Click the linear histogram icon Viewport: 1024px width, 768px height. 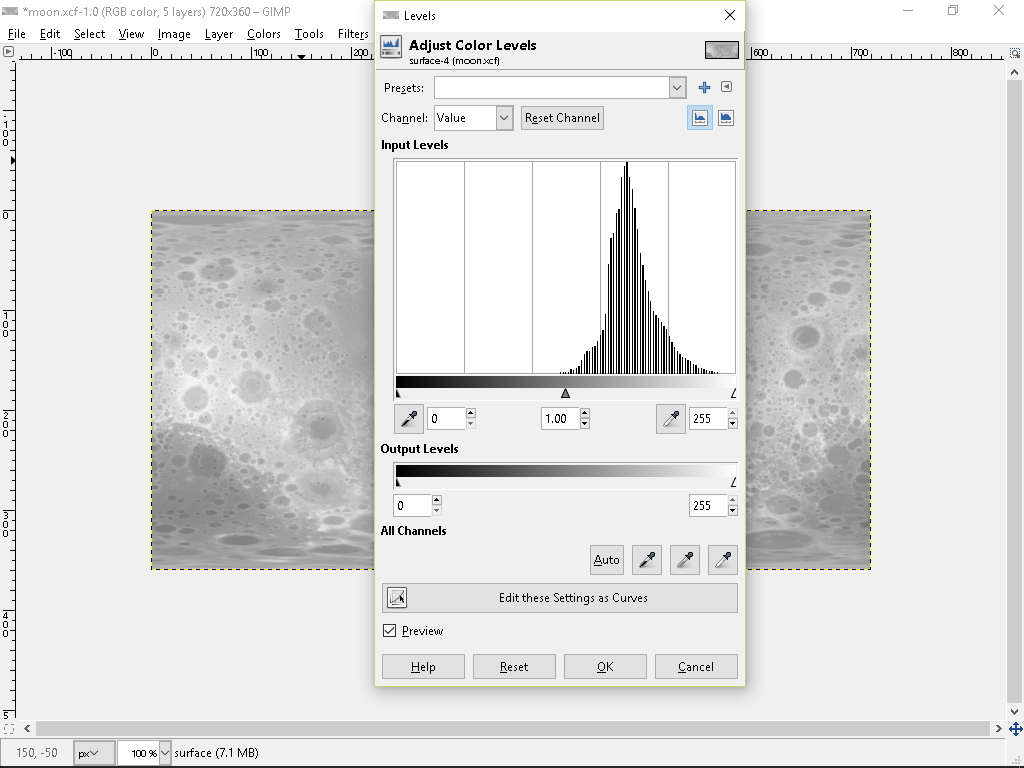tap(699, 117)
